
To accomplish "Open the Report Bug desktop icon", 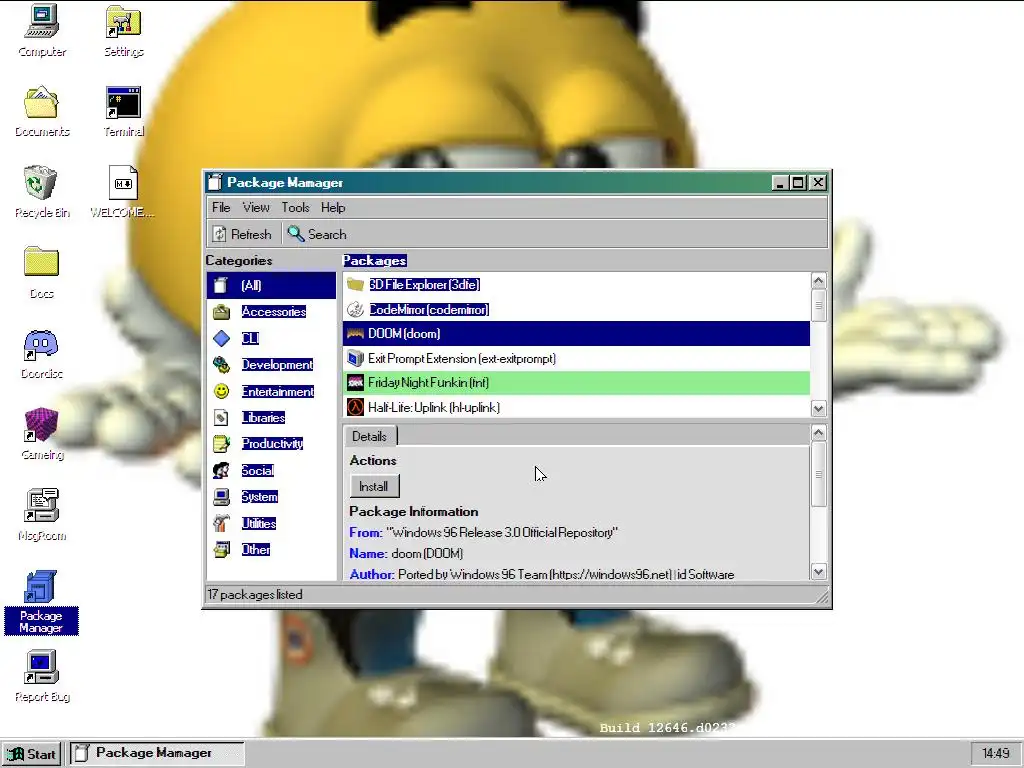I will (x=42, y=676).
